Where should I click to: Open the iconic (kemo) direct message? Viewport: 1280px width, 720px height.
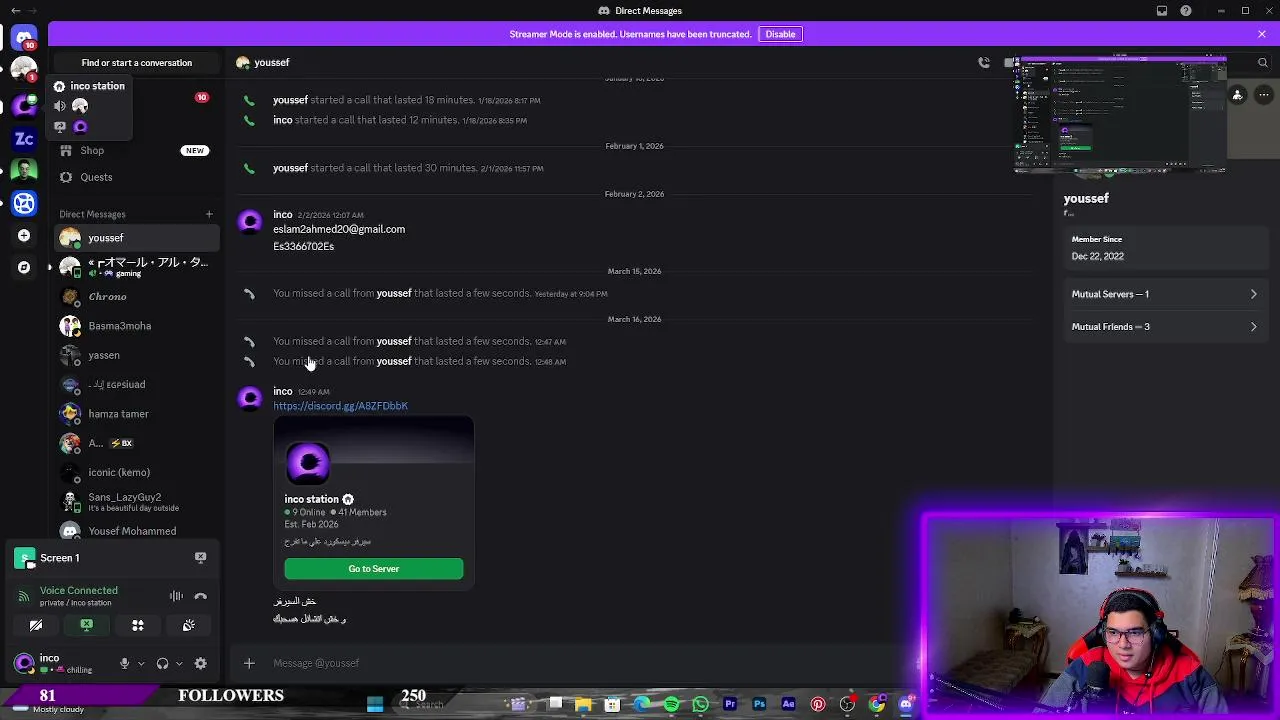tap(137, 472)
